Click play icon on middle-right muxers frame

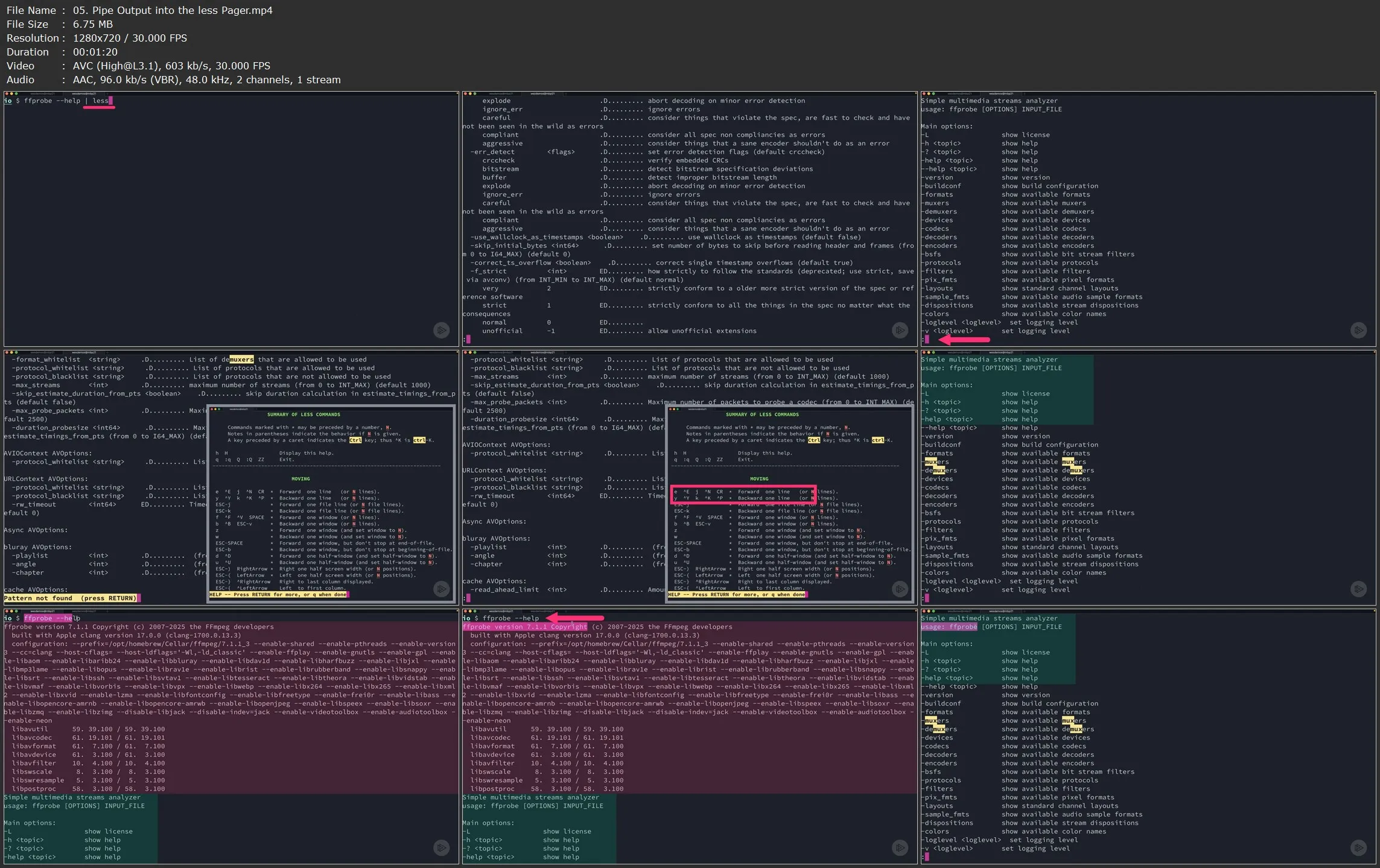1358,589
